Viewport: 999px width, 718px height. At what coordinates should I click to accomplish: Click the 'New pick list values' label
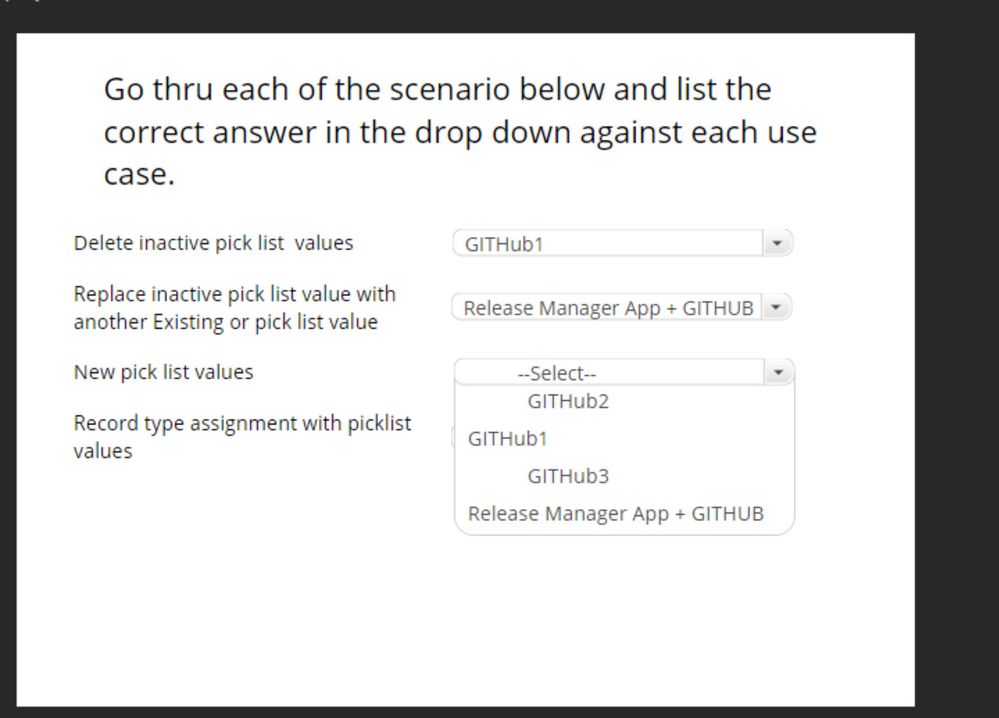click(163, 372)
